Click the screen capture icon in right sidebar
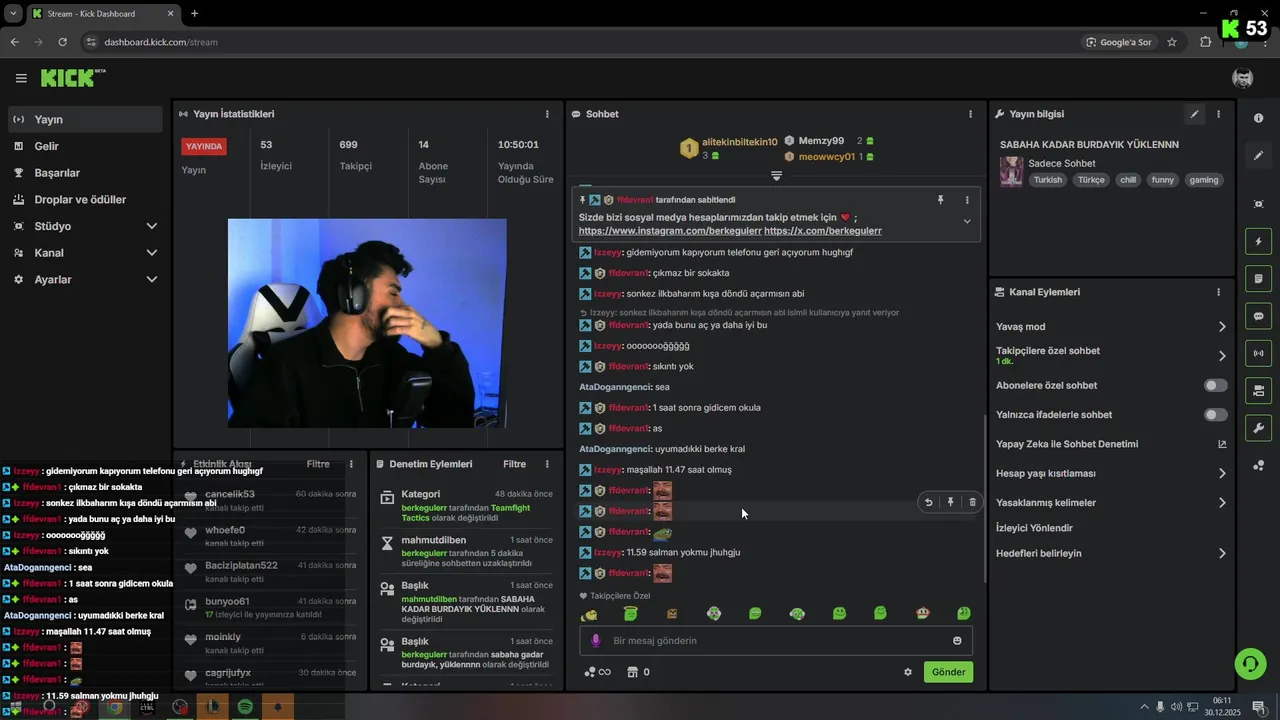1280x720 pixels. coord(1258,204)
